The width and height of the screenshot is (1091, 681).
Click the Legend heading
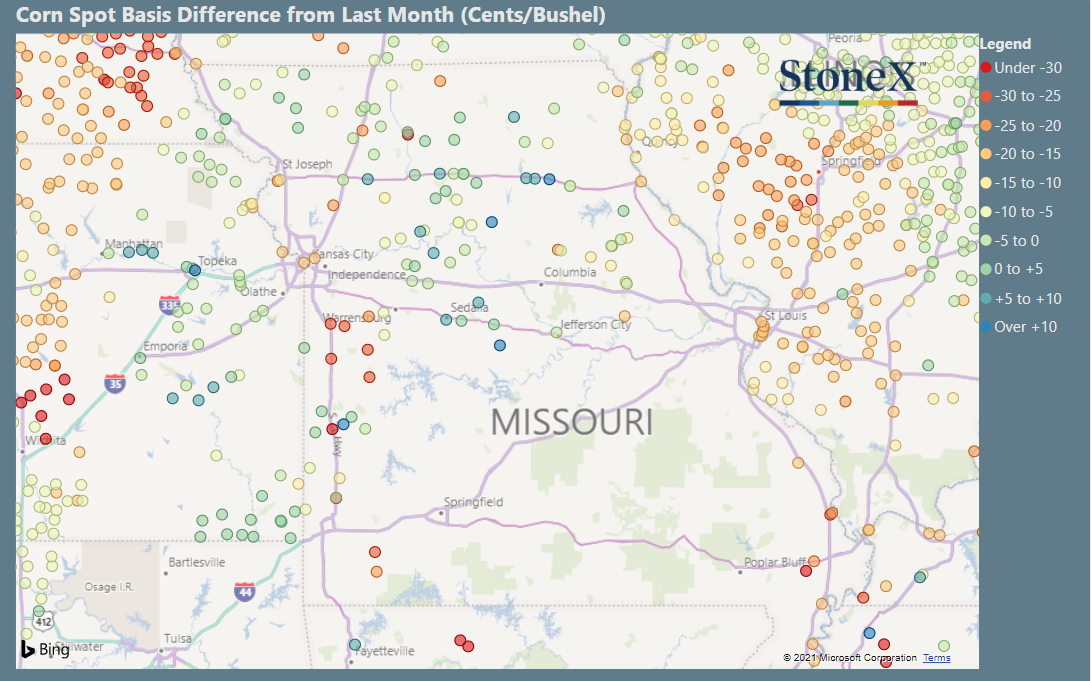pyautogui.click(x=1005, y=44)
